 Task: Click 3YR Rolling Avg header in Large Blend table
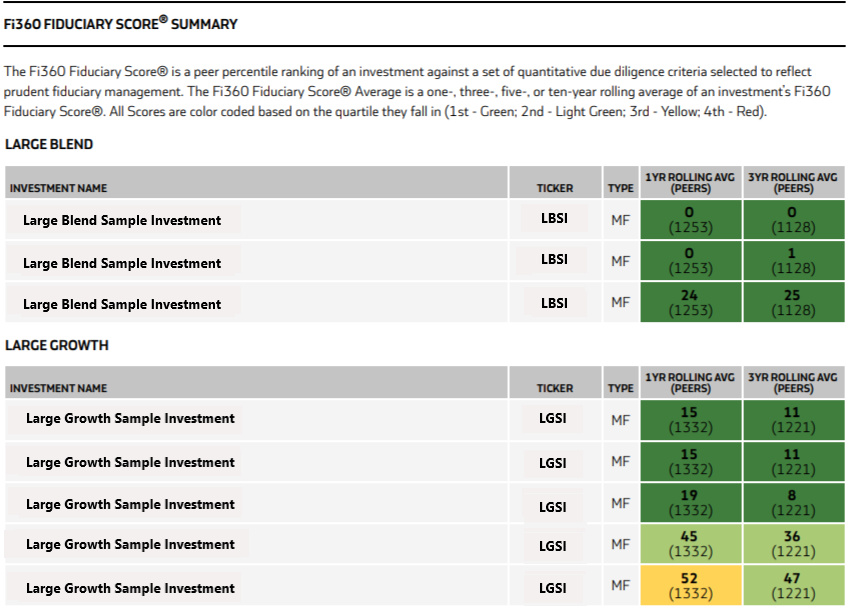793,182
